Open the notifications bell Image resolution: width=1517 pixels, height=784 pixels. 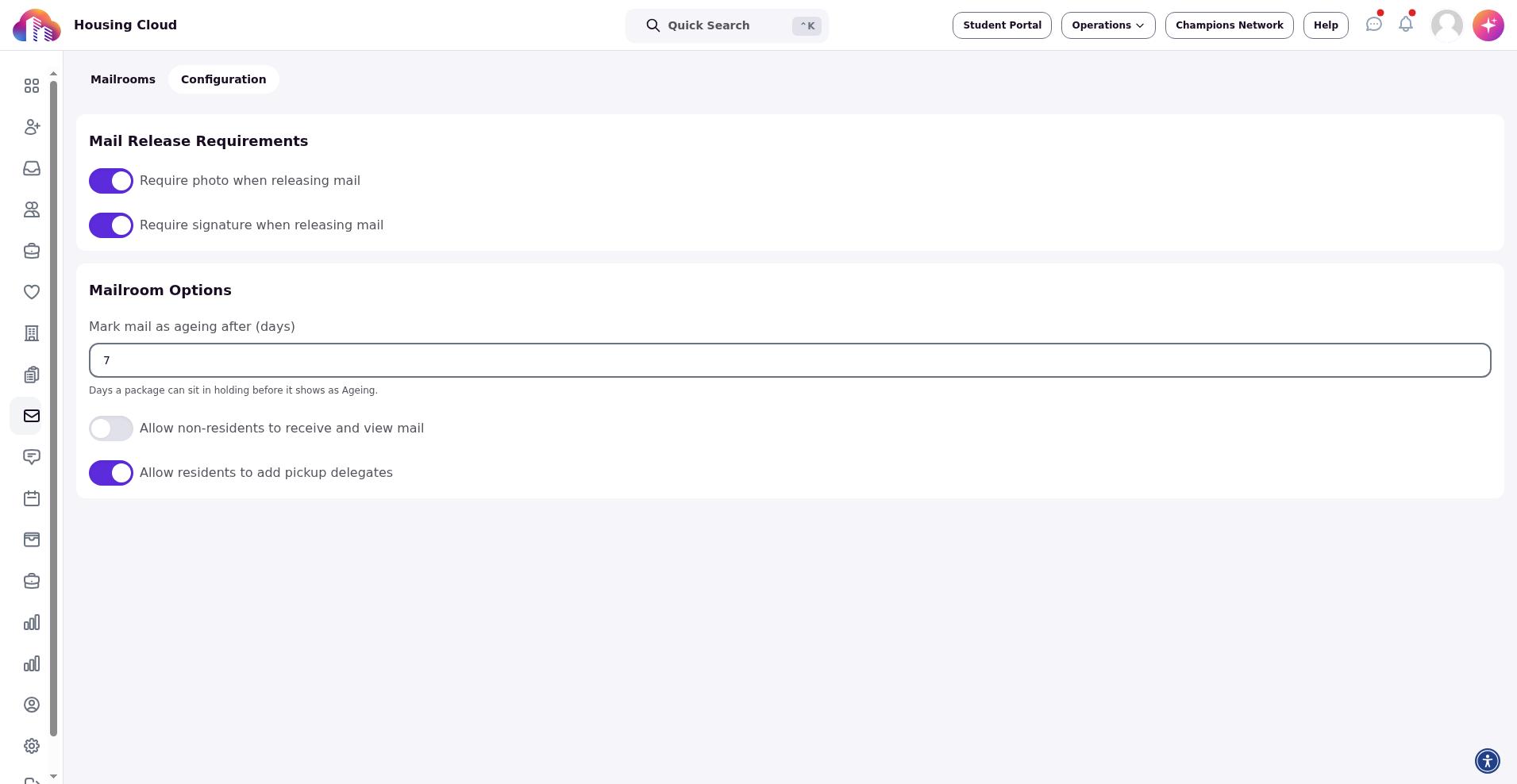click(x=1406, y=25)
